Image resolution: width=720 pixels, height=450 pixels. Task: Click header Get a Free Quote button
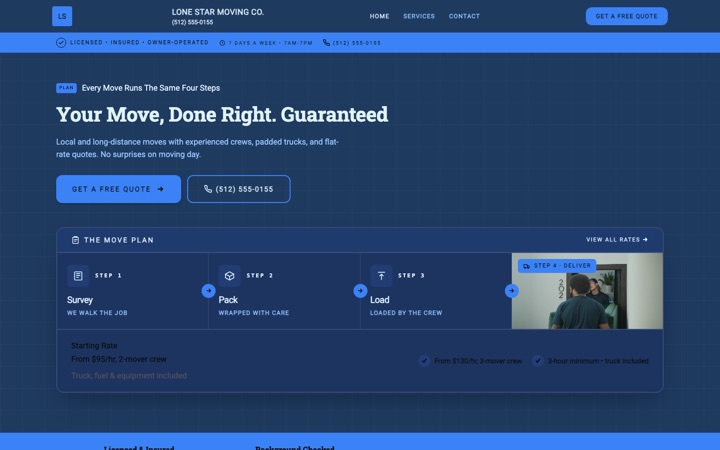626,16
